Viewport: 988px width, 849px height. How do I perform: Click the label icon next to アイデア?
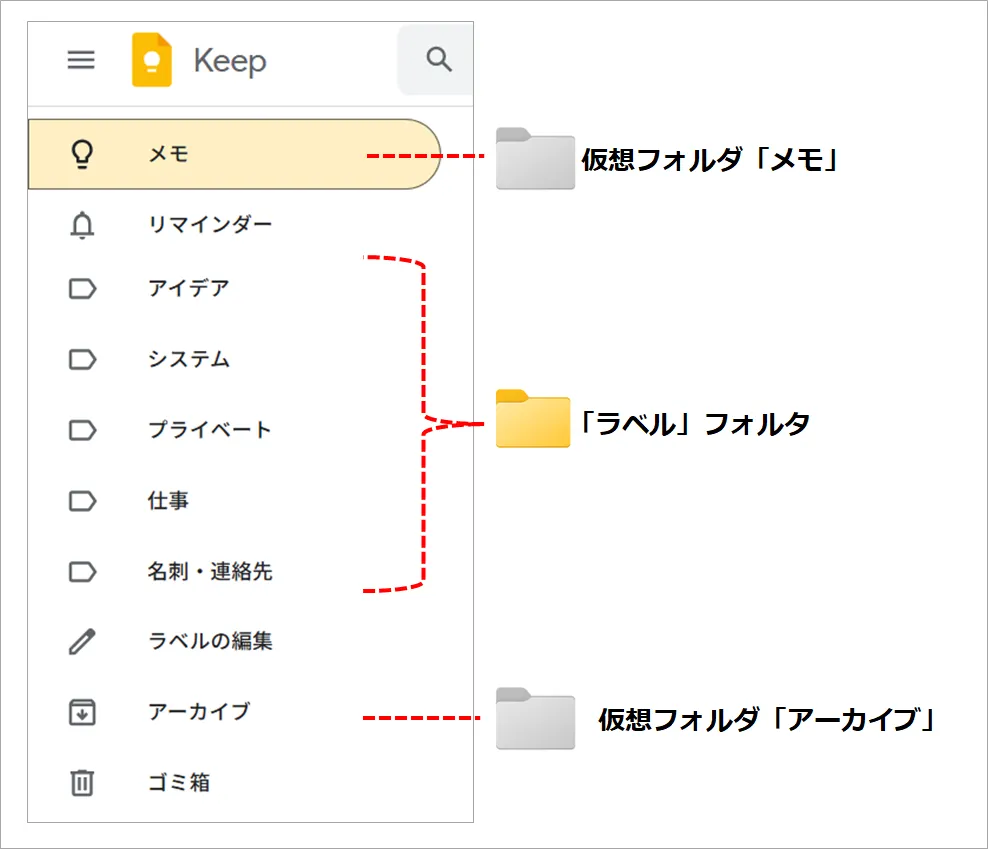click(82, 289)
